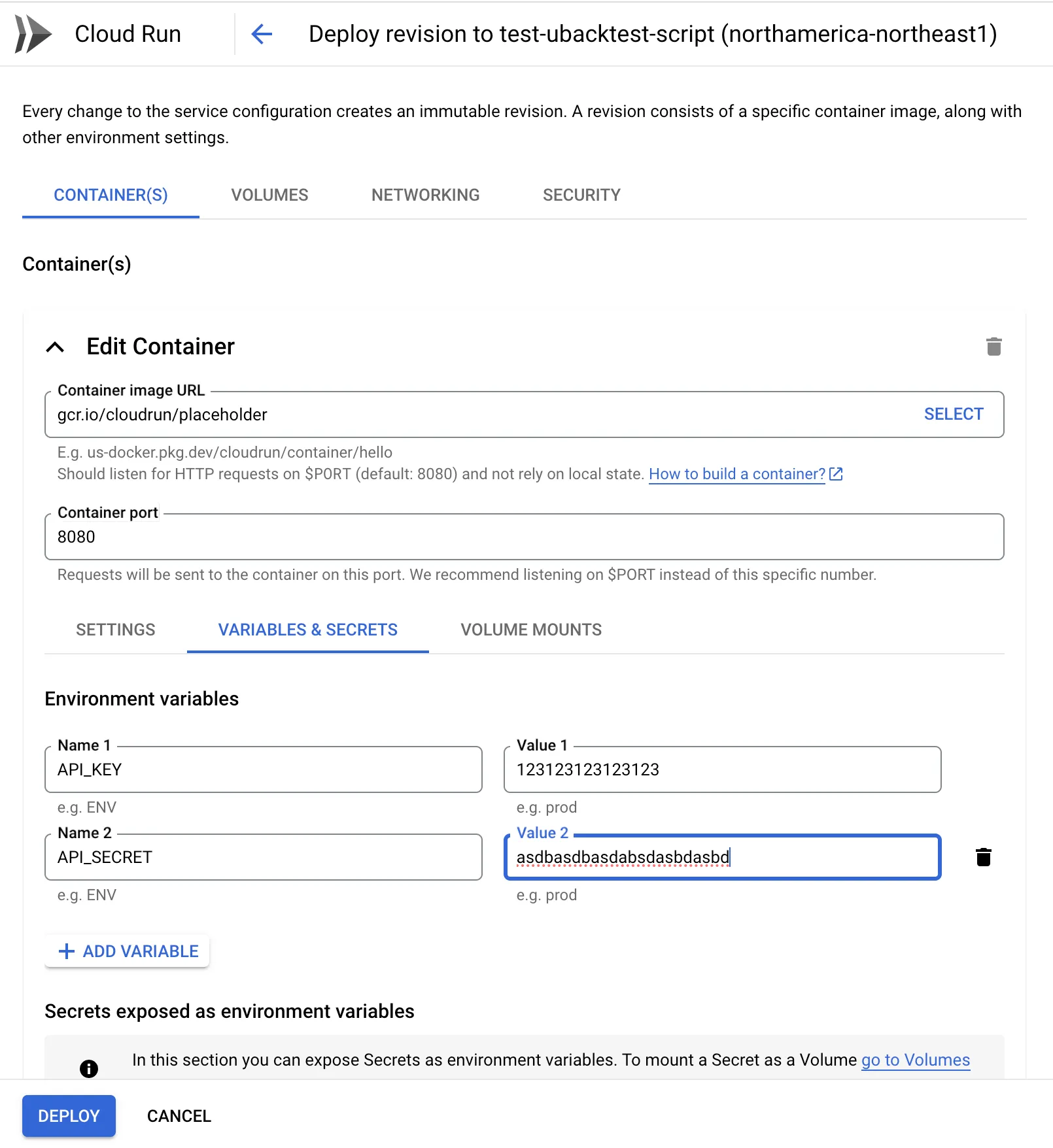Cancel the revision deployment
The width and height of the screenshot is (1053, 1148).
coord(179,1116)
